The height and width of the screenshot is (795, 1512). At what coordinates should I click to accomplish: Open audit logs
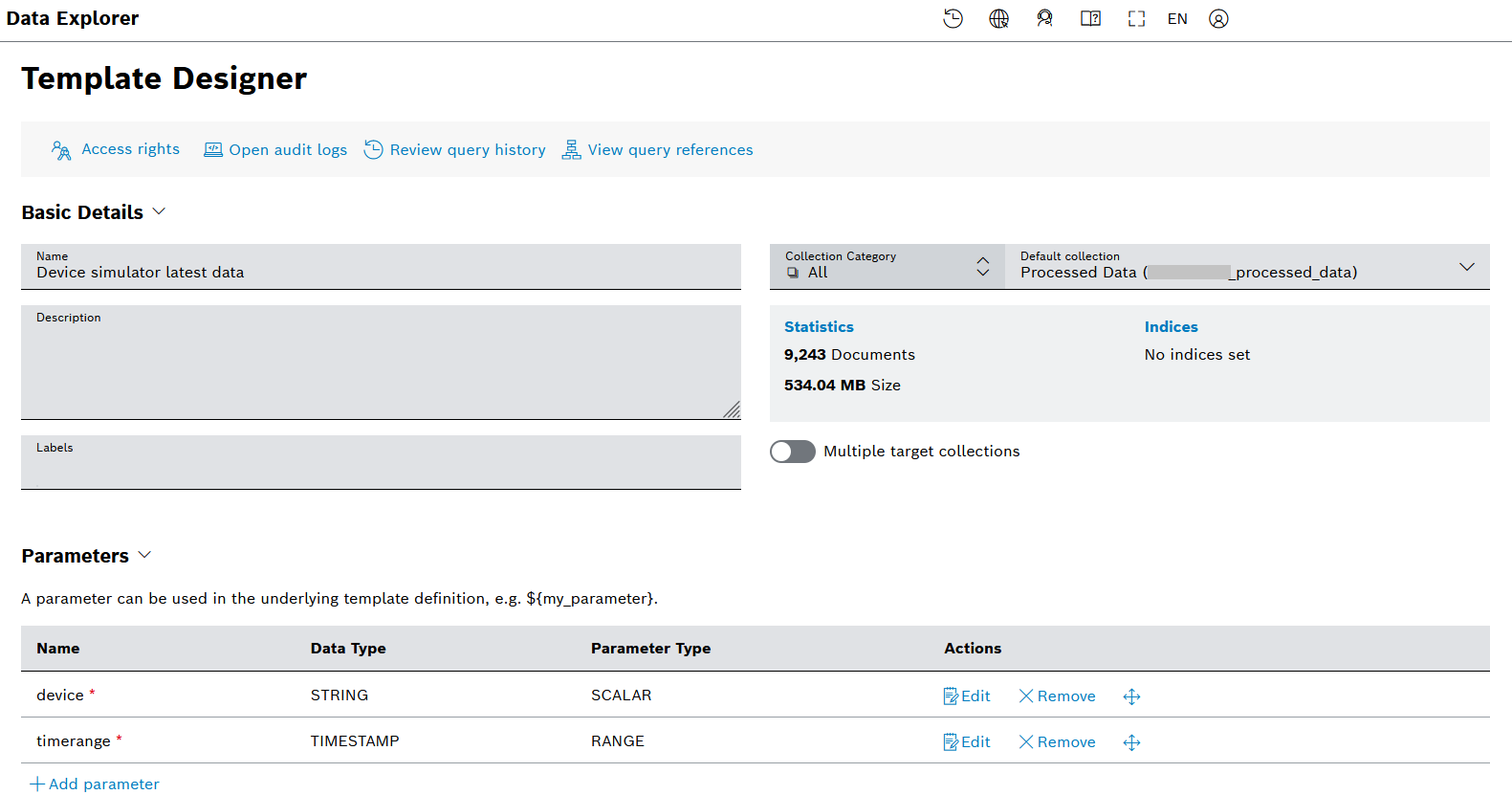(275, 150)
